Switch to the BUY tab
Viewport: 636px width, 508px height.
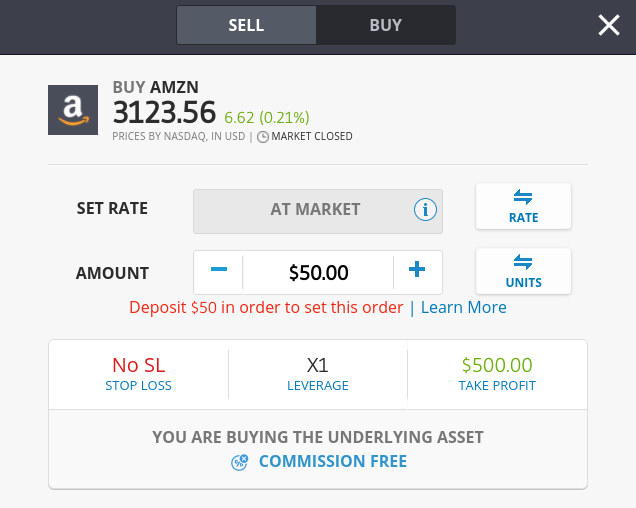tap(386, 25)
